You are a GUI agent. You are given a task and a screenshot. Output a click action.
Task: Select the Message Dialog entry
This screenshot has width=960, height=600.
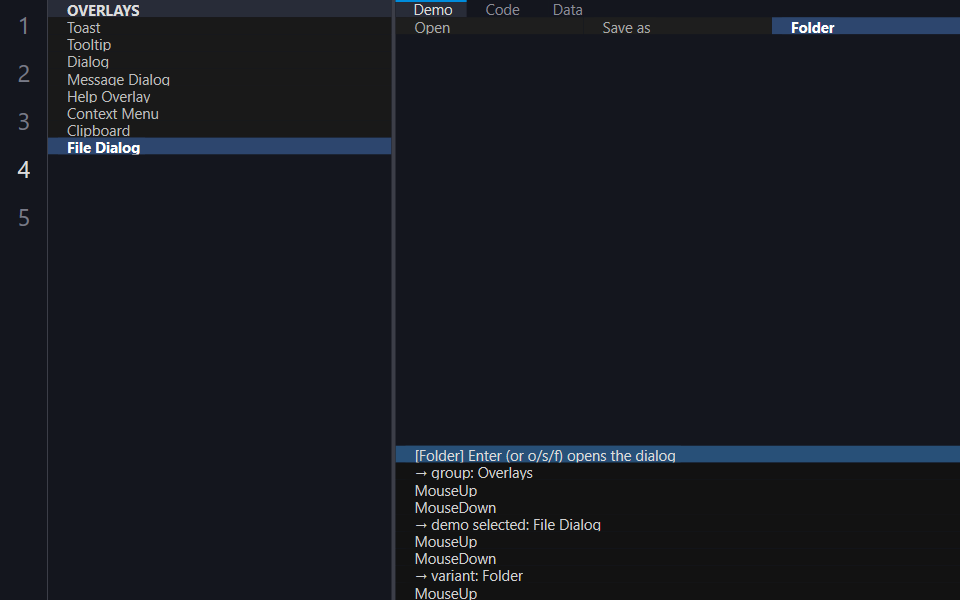219,79
